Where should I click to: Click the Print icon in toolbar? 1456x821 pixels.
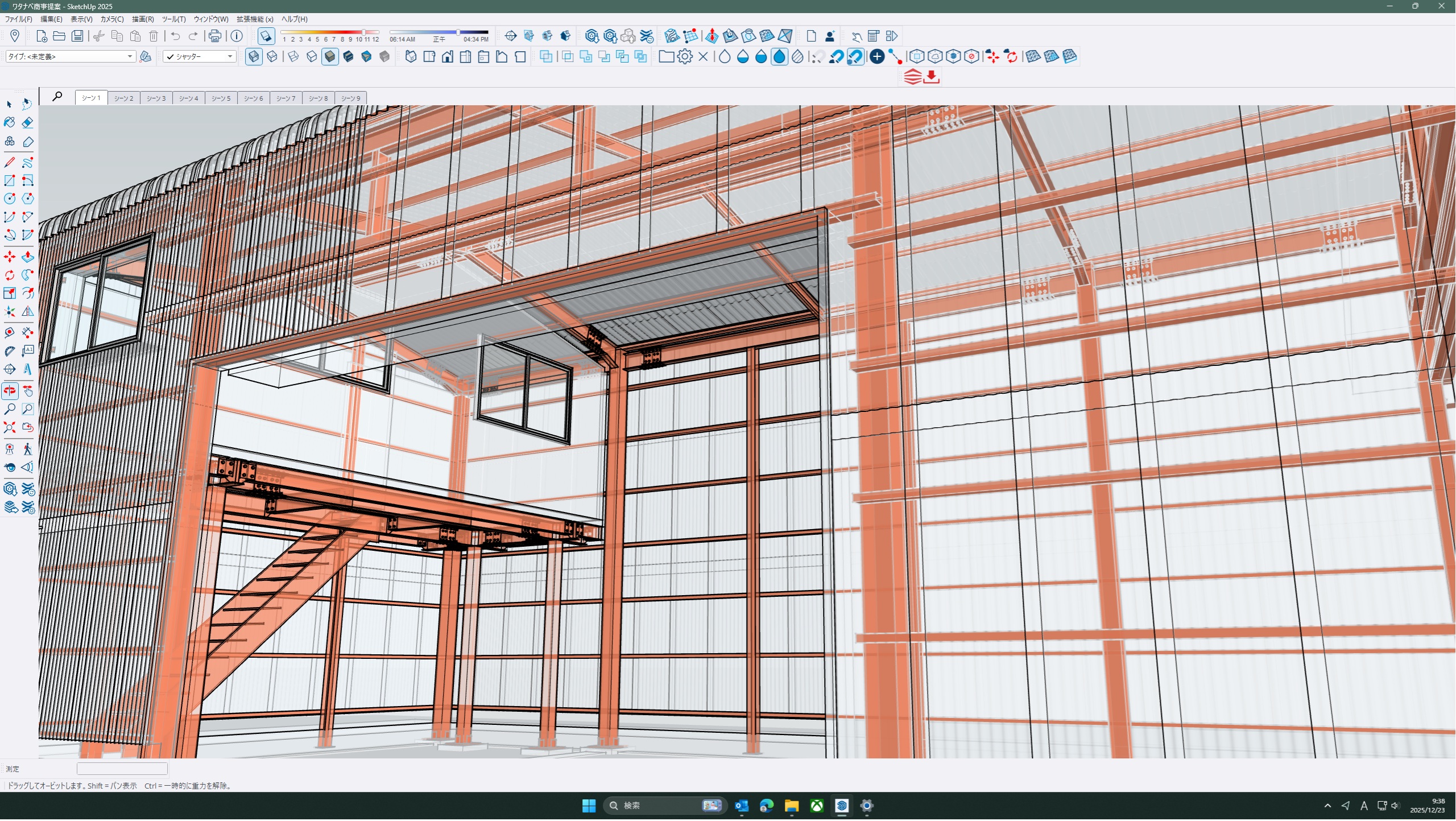coord(214,36)
